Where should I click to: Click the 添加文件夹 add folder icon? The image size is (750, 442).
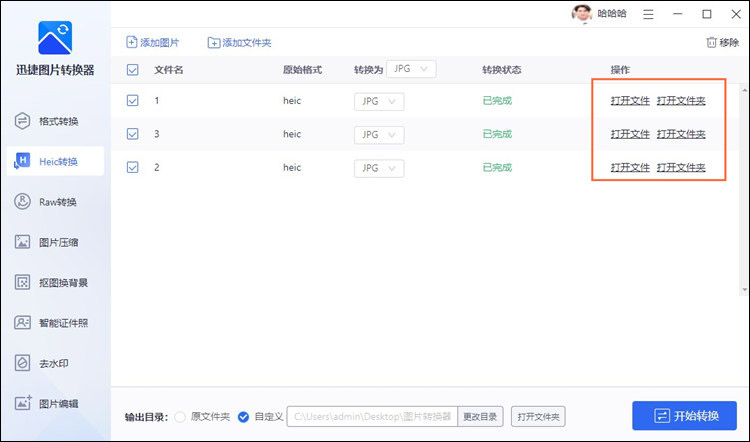[213, 43]
